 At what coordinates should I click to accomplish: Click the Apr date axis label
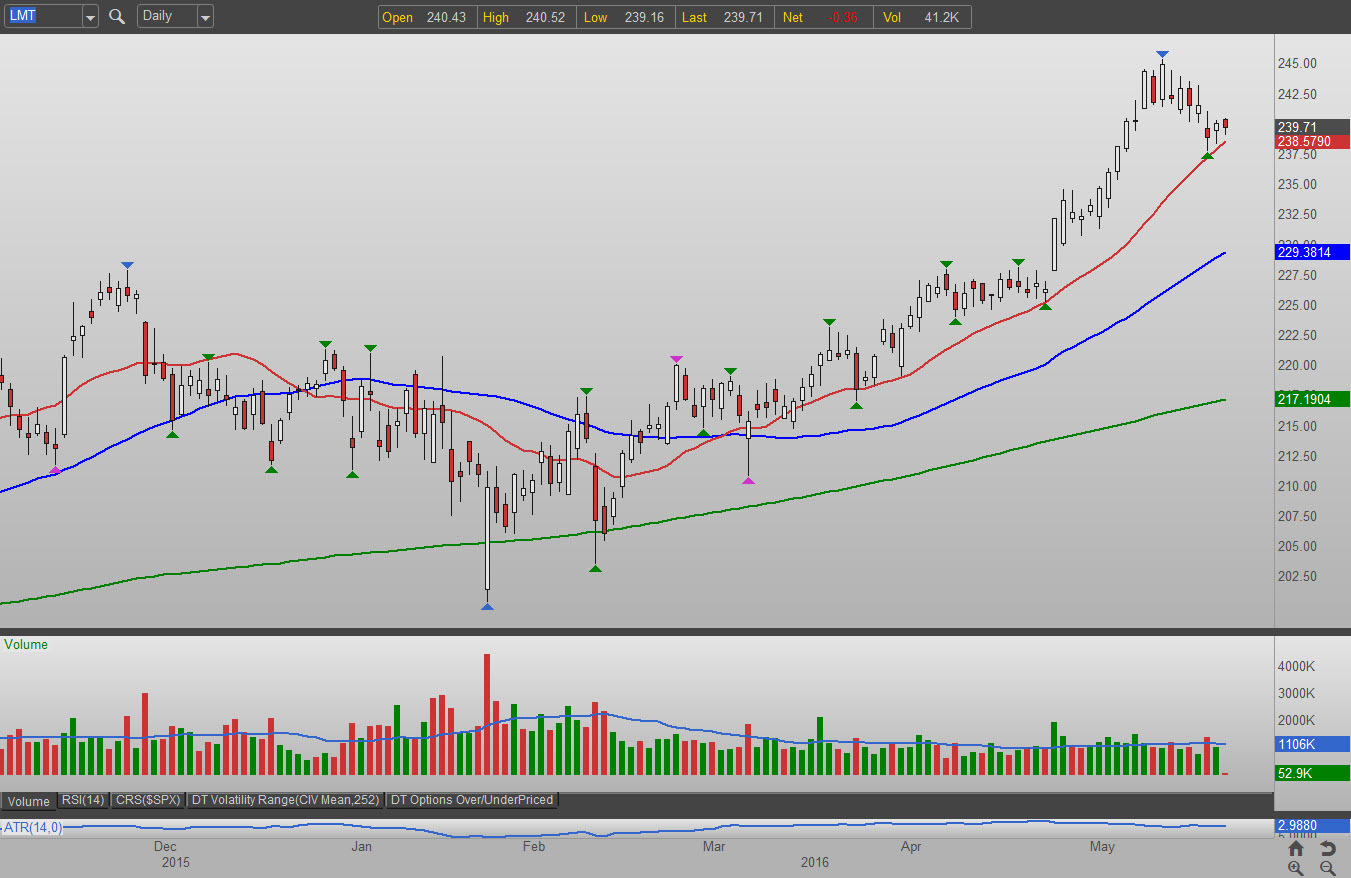[x=911, y=847]
